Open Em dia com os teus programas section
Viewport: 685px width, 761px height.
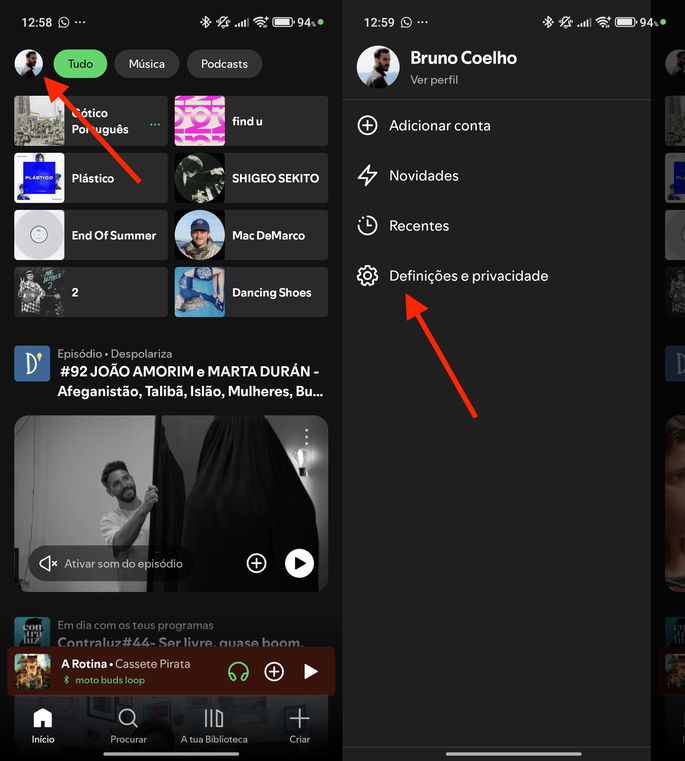pyautogui.click(x=135, y=625)
